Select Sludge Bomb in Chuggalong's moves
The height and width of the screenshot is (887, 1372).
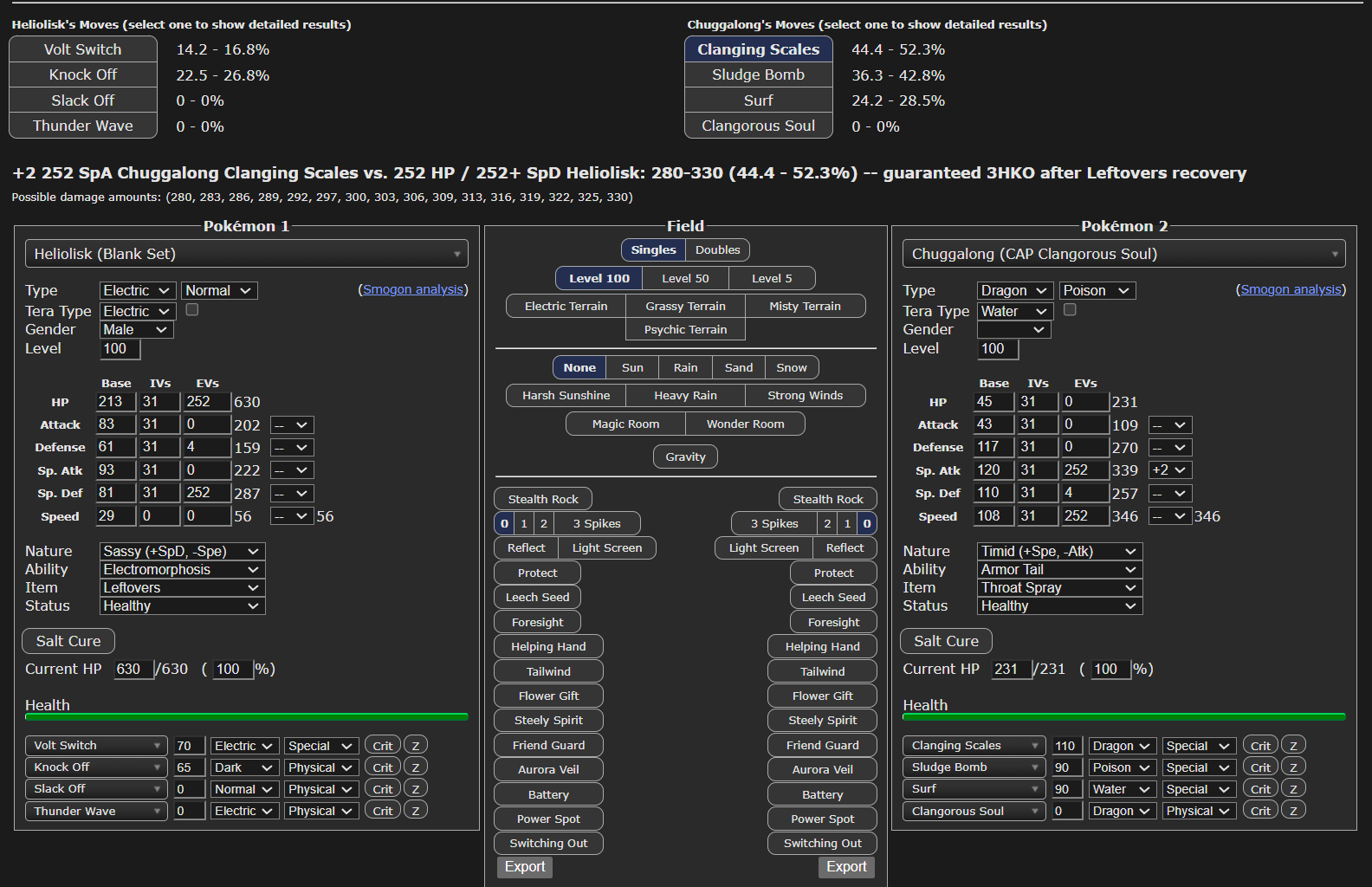[x=758, y=75]
